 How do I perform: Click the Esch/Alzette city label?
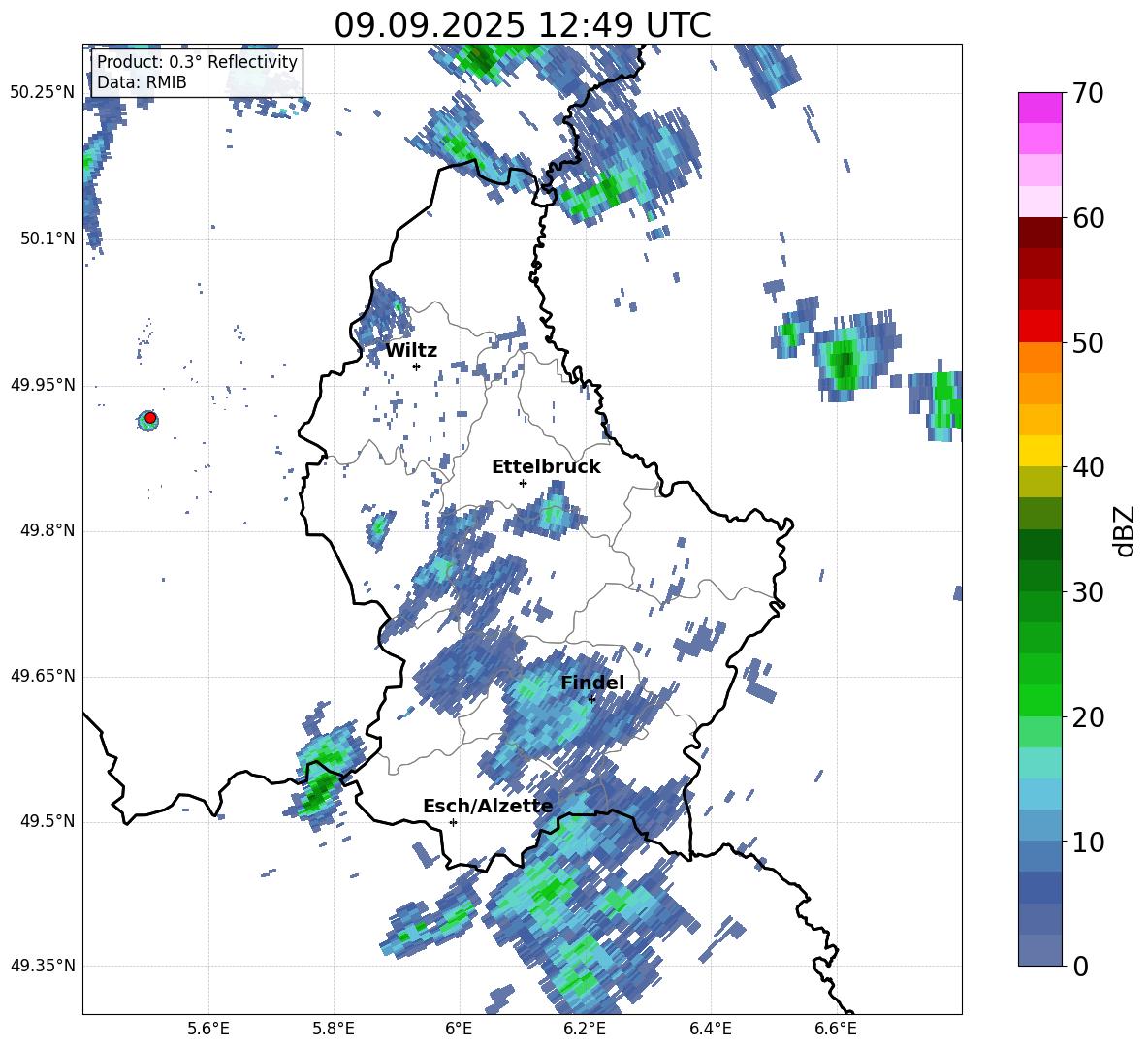click(488, 807)
